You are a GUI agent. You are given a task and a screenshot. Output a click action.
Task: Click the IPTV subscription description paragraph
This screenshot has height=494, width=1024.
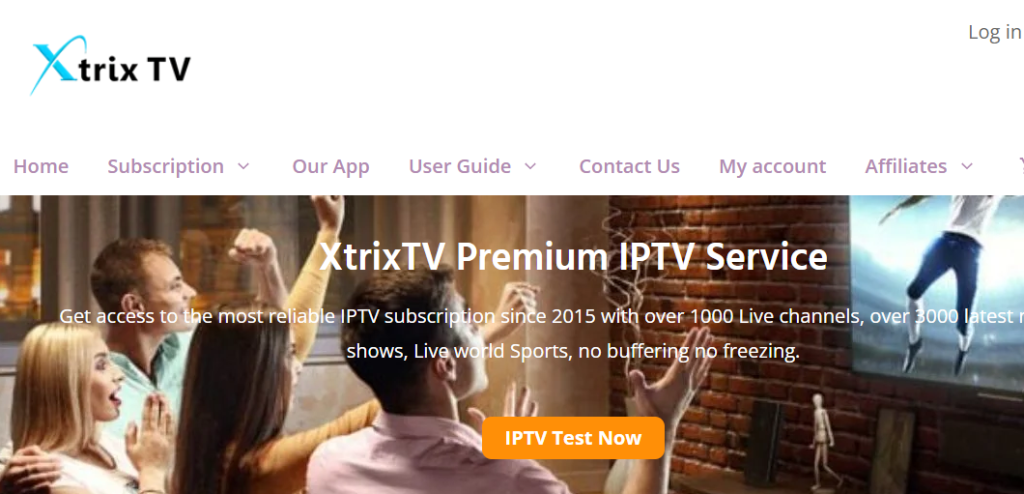[x=541, y=334]
